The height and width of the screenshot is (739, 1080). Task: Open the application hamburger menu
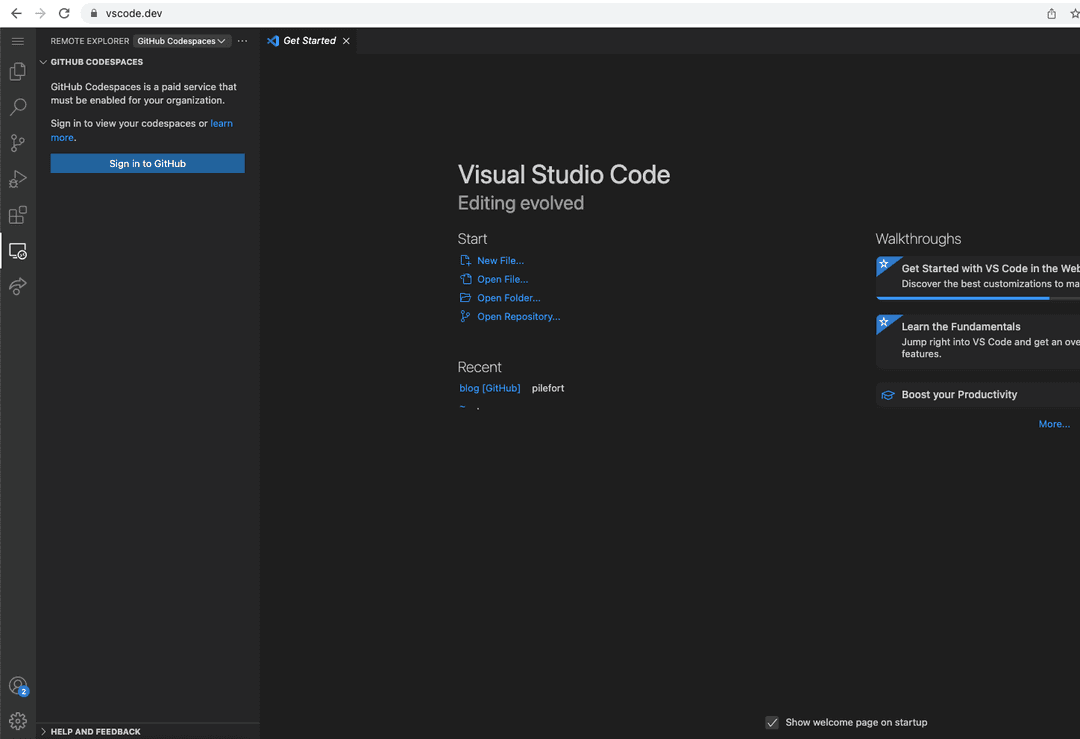17,41
